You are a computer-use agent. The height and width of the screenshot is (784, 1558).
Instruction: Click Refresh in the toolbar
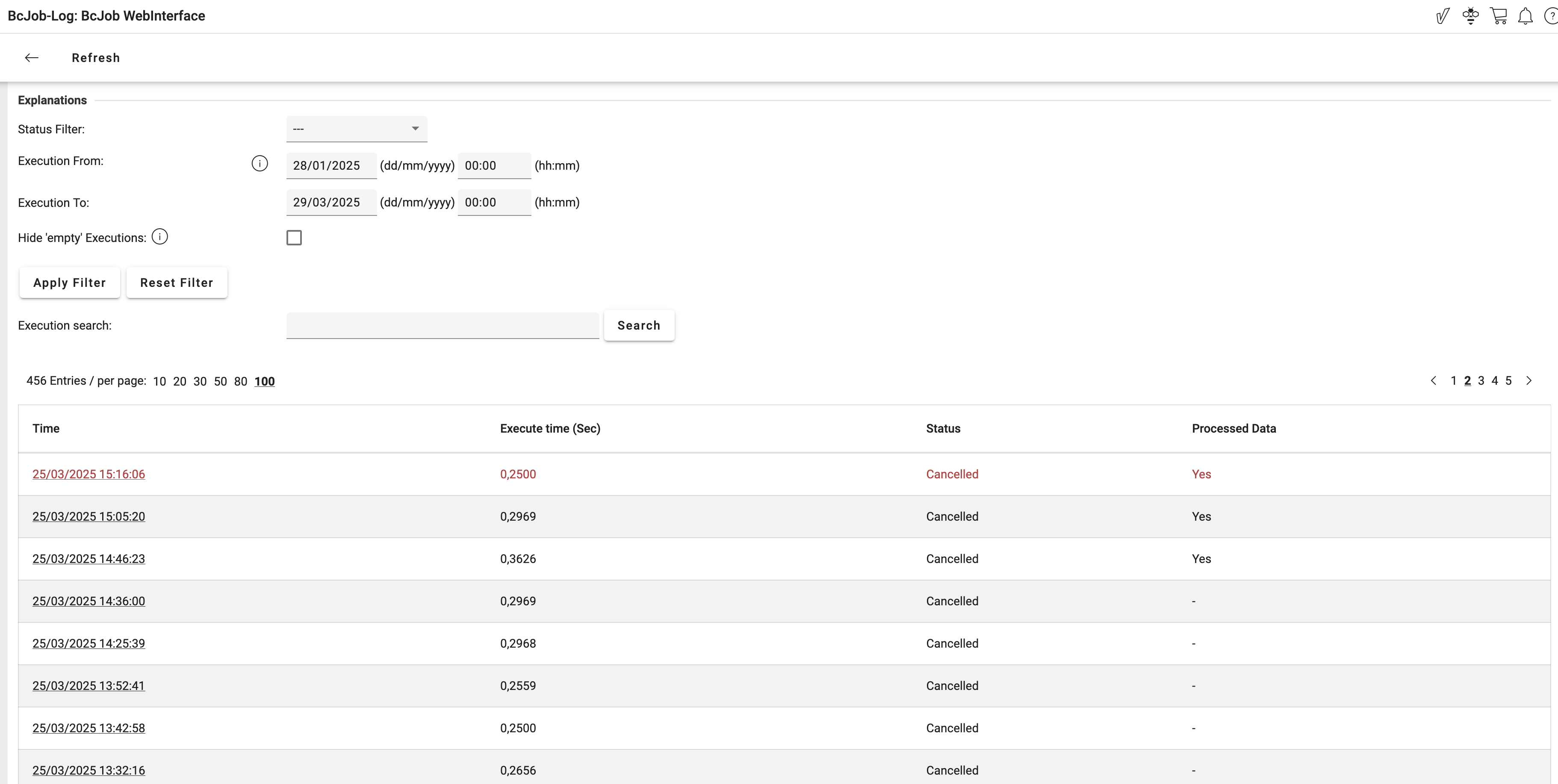click(x=96, y=57)
